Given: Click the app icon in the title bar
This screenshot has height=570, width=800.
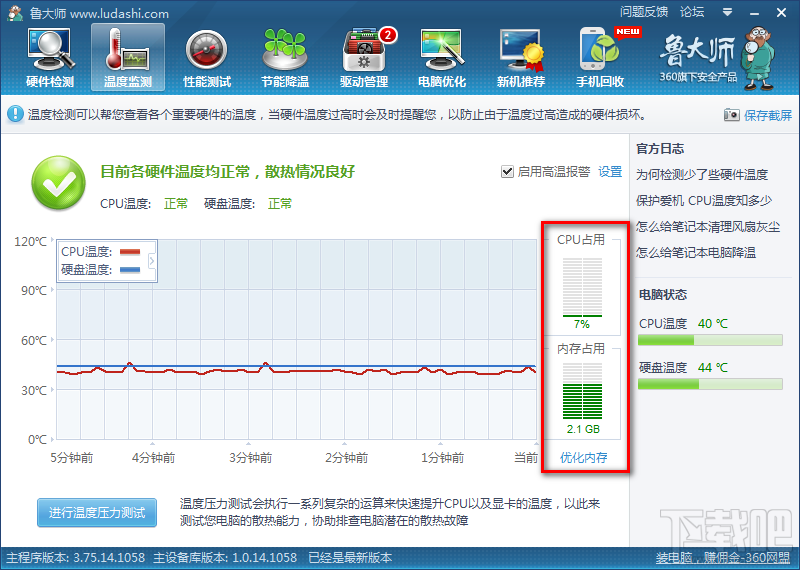Looking at the screenshot, I should pyautogui.click(x=15, y=13).
